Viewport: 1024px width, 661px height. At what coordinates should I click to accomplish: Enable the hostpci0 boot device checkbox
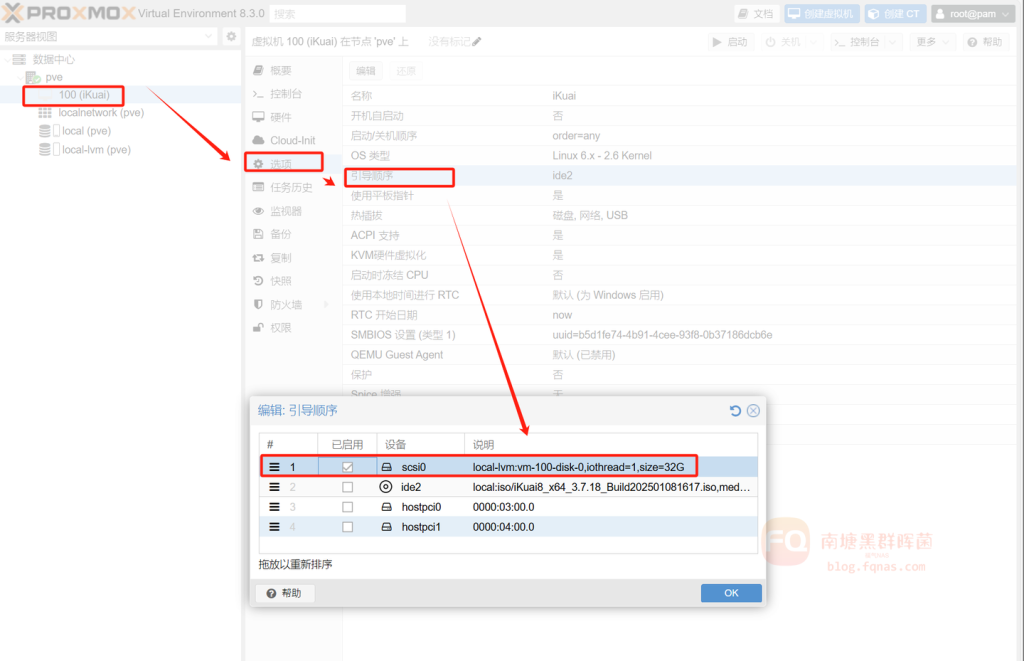347,507
